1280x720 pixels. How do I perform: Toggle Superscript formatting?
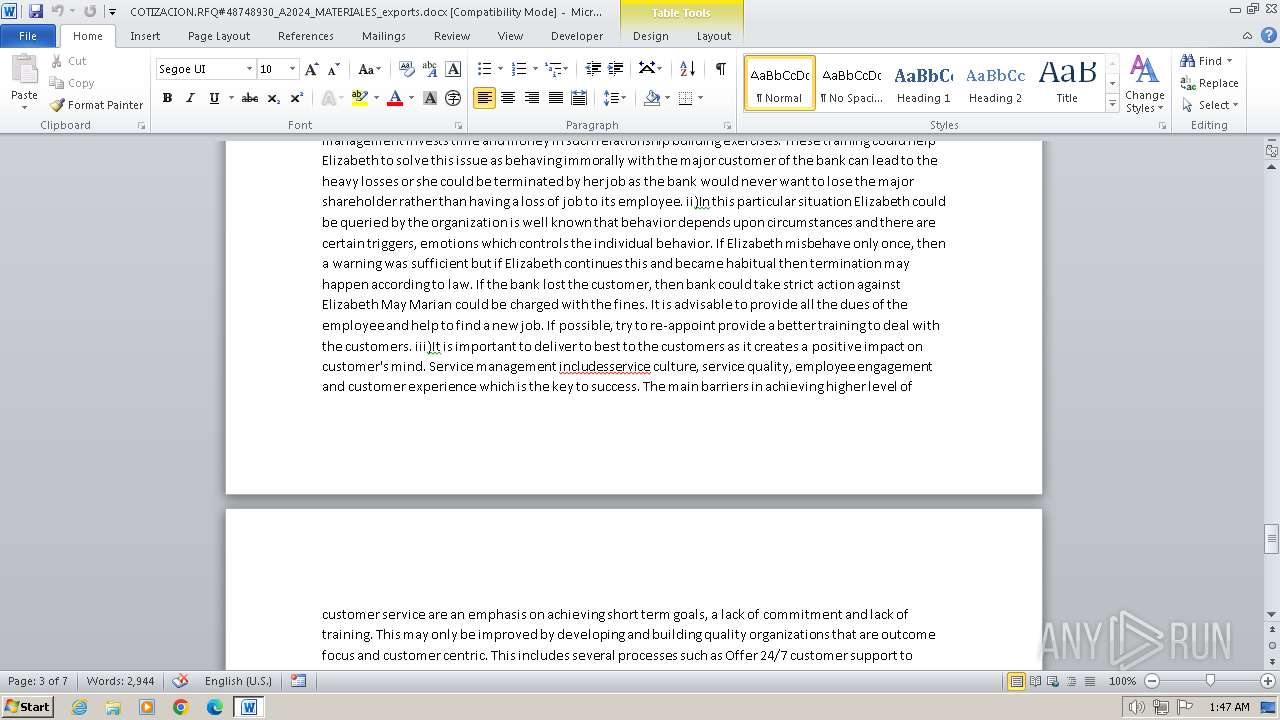pos(297,98)
